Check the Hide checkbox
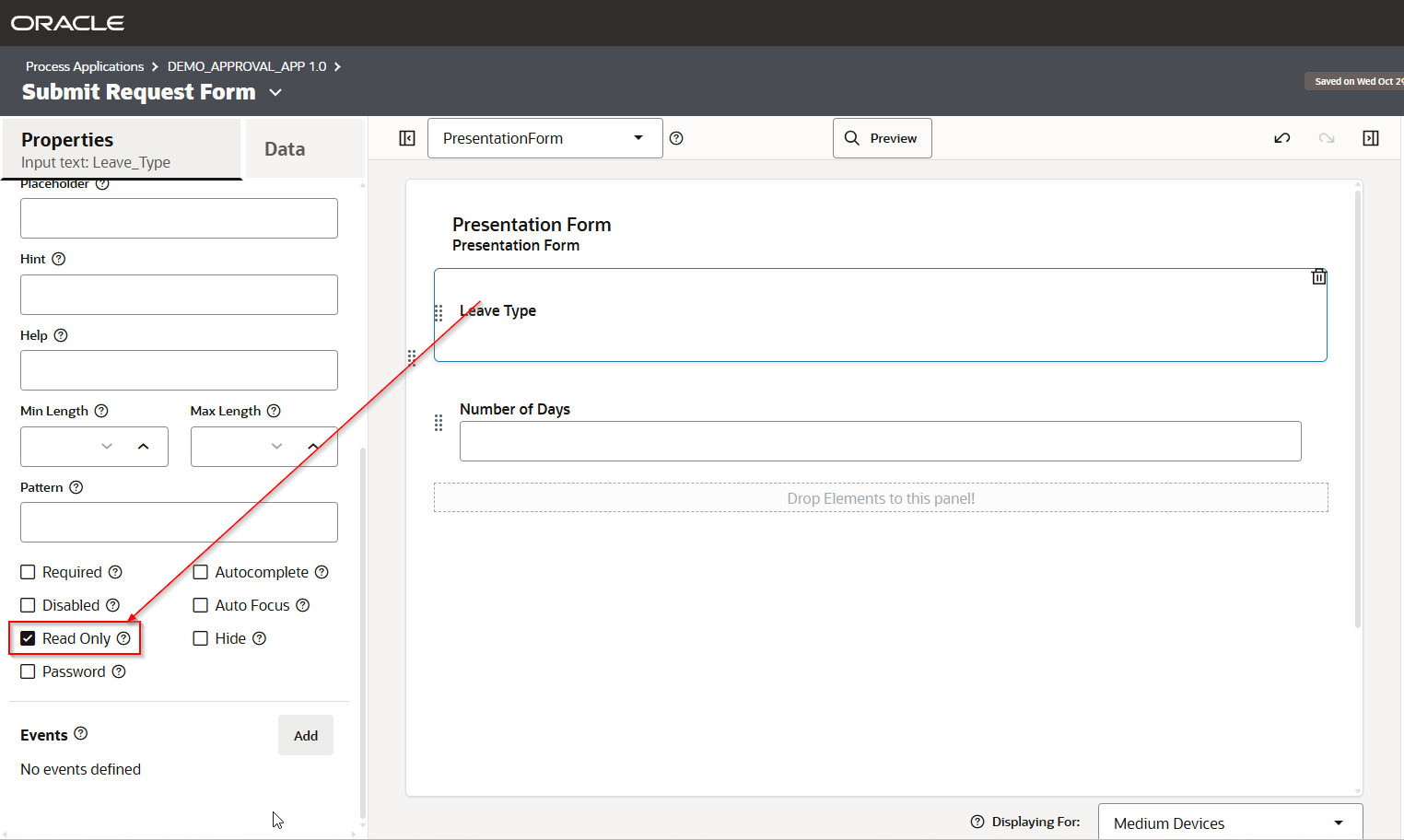 click(x=201, y=638)
